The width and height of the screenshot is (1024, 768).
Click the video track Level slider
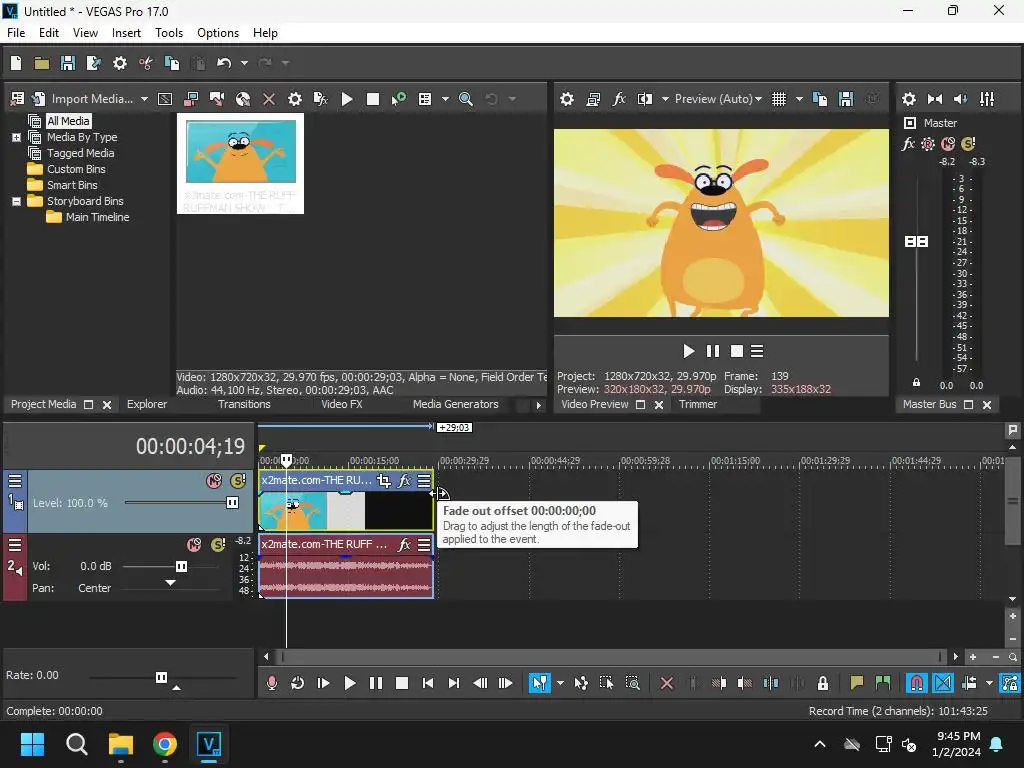[232, 503]
